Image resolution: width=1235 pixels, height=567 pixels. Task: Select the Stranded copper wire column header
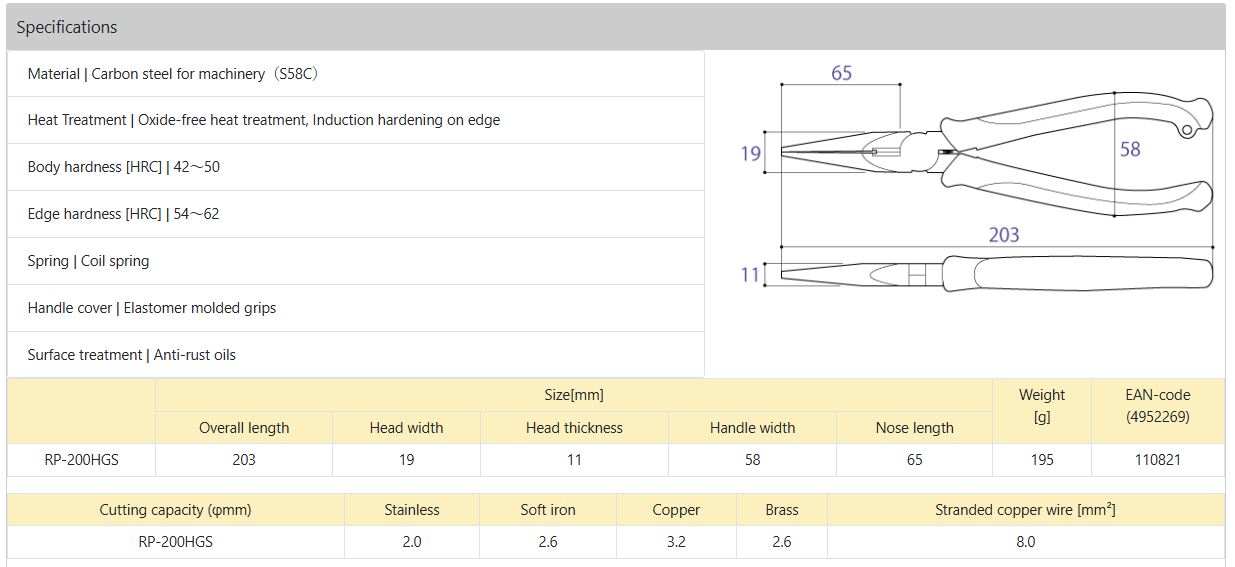(x=1025, y=510)
